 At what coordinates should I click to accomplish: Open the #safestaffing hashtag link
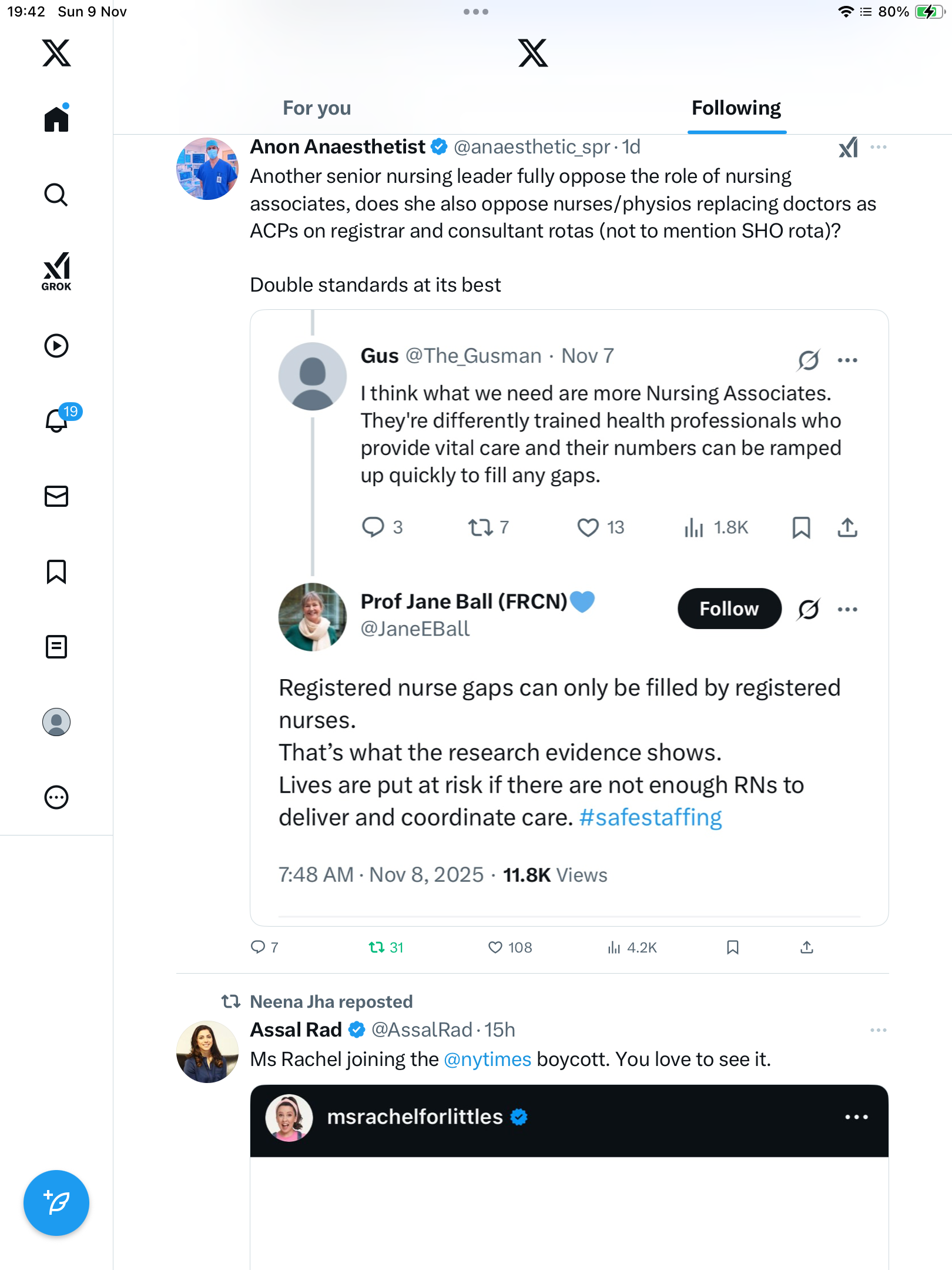pyautogui.click(x=650, y=817)
